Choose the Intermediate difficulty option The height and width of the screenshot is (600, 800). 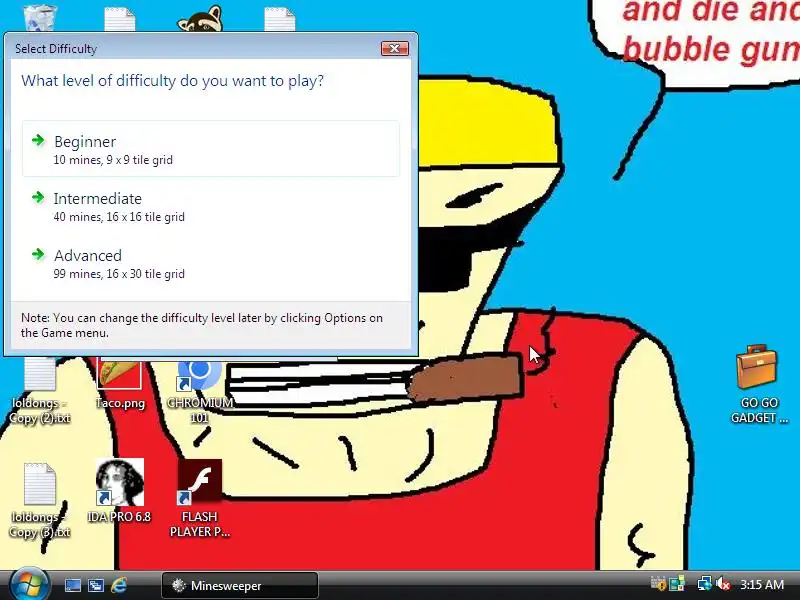coord(210,206)
